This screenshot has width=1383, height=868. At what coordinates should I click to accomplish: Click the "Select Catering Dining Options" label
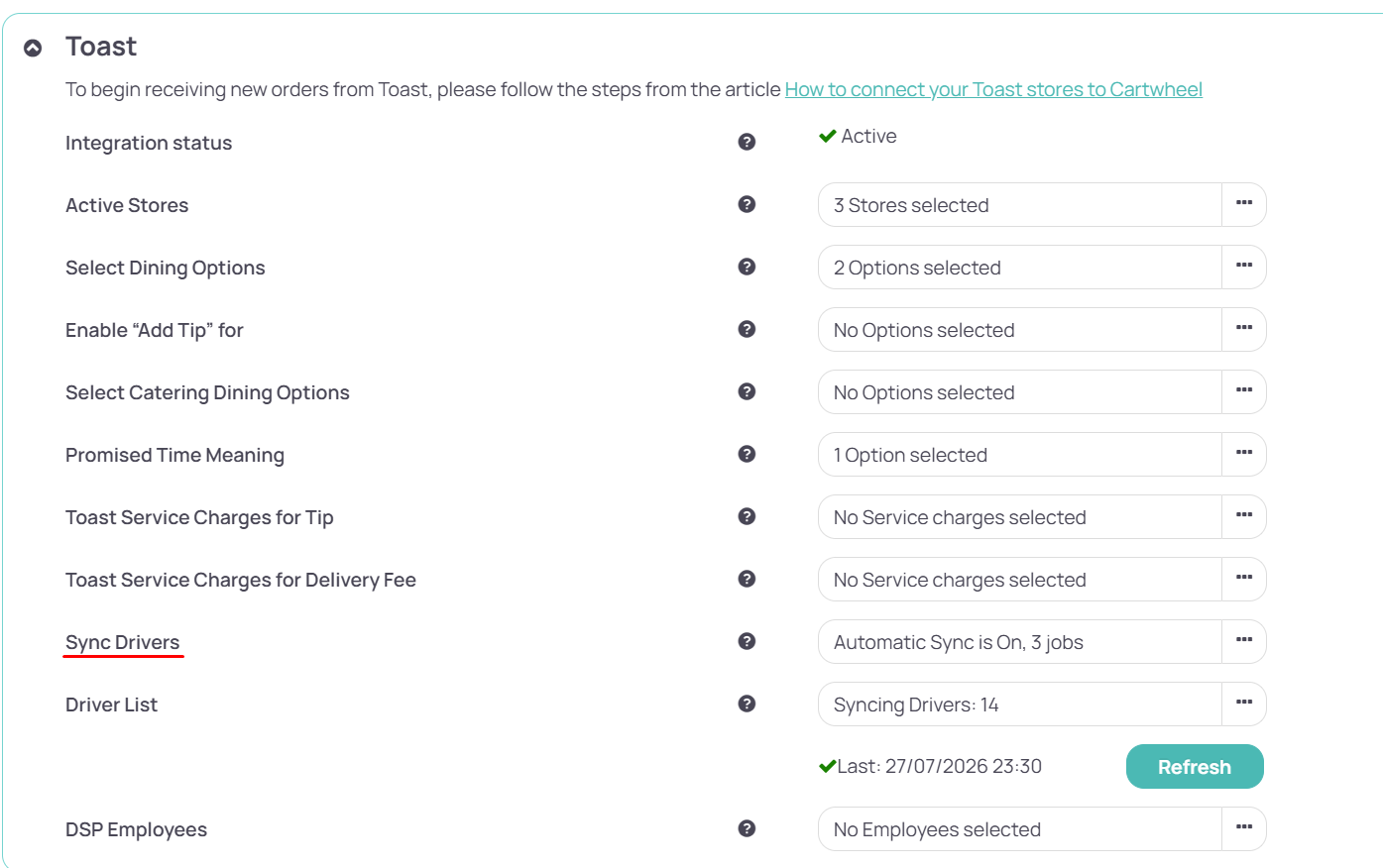[207, 392]
